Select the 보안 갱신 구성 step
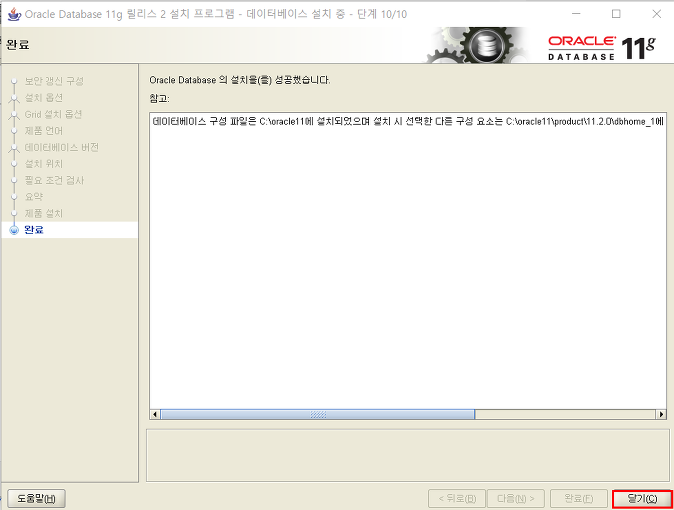The width and height of the screenshot is (674, 510). 54,81
